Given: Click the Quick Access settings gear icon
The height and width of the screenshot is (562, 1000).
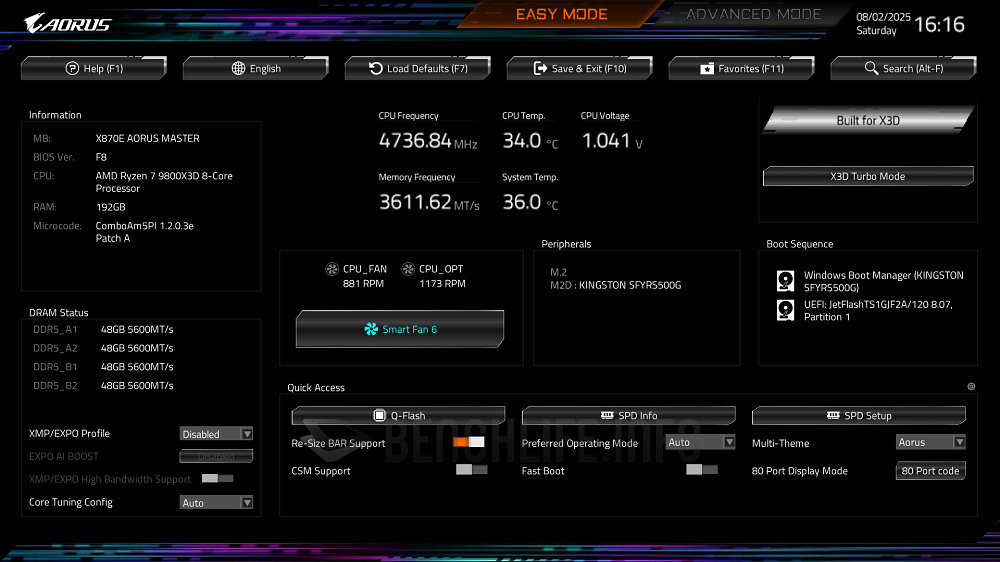Looking at the screenshot, I should pos(971,387).
